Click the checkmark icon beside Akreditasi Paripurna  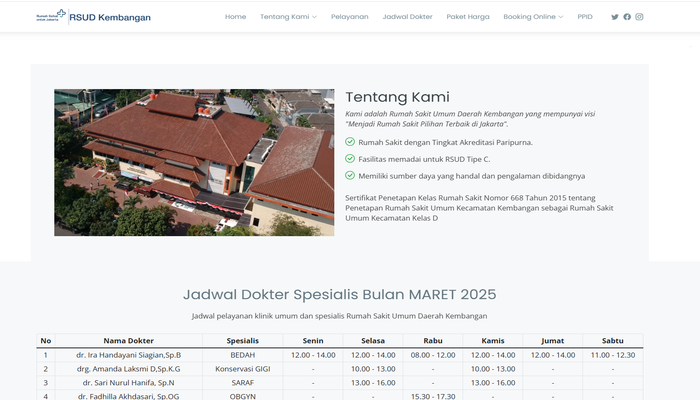[x=350, y=142]
